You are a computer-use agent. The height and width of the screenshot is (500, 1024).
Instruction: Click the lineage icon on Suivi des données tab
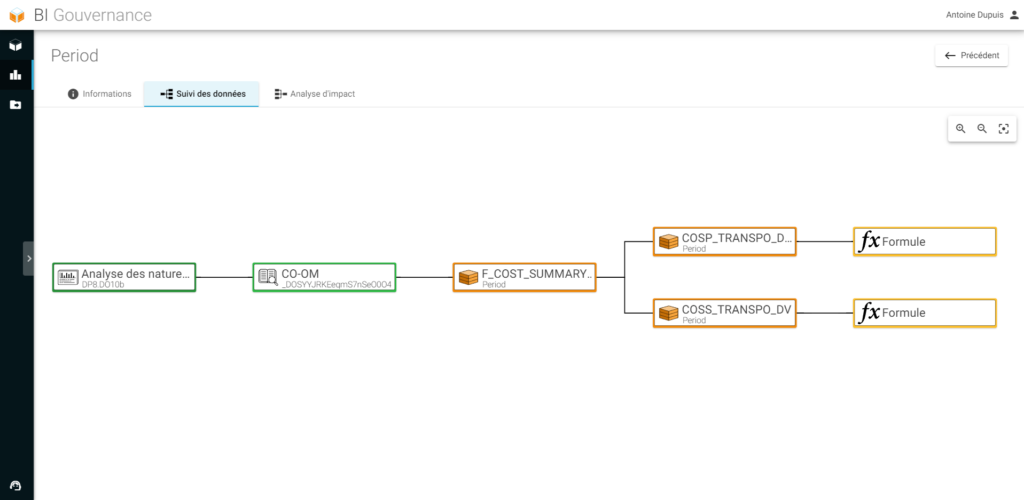(167, 94)
